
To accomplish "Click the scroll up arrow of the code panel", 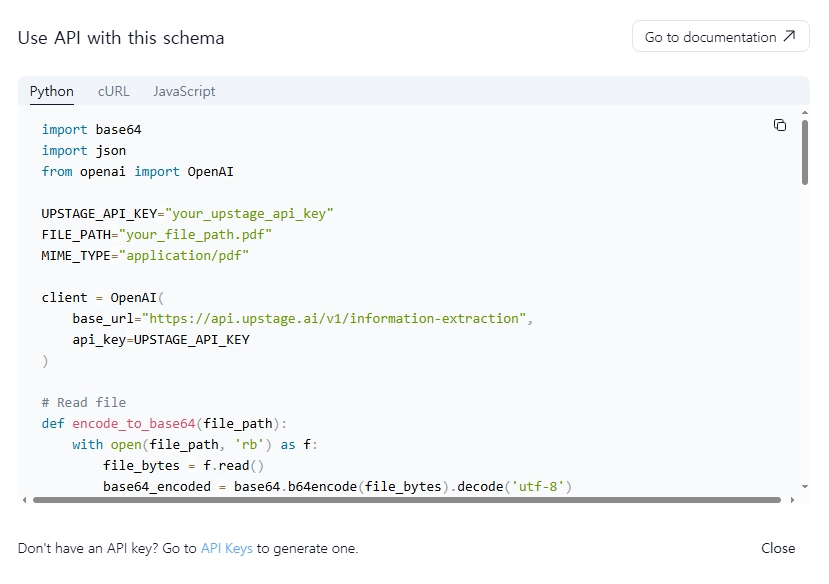I will (805, 114).
